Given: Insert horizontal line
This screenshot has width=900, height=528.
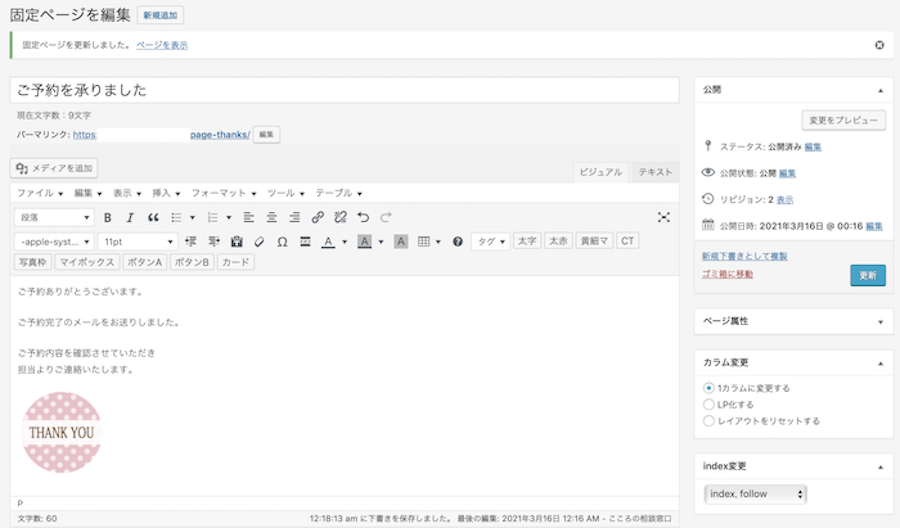Looking at the screenshot, I should [305, 242].
